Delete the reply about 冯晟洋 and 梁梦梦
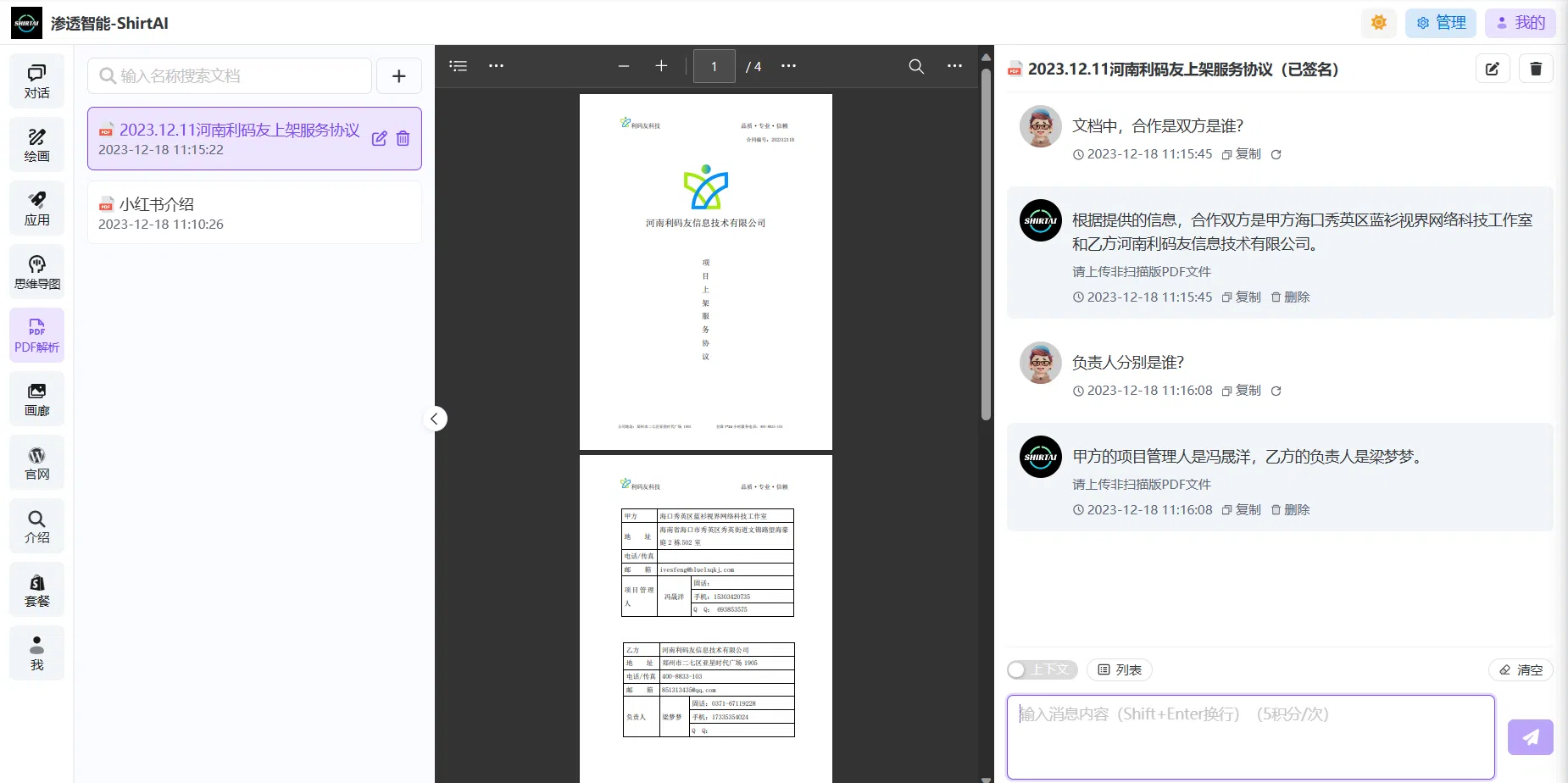 1291,510
